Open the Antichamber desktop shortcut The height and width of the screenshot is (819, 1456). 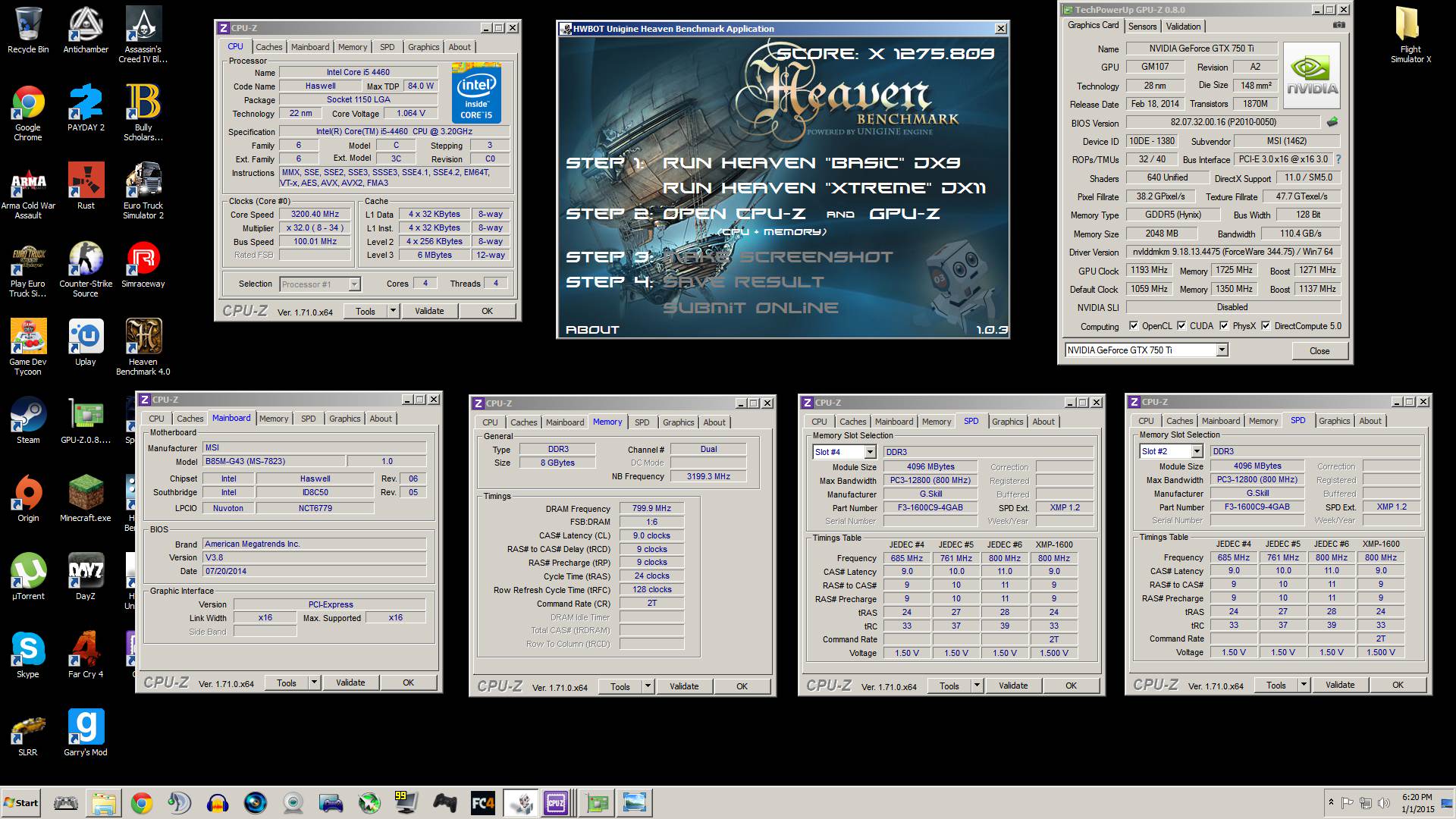click(86, 30)
